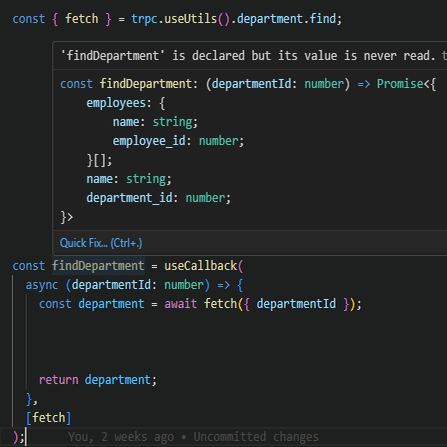Select trpc in the first code line
This screenshot has width=447, height=447.
point(144,19)
